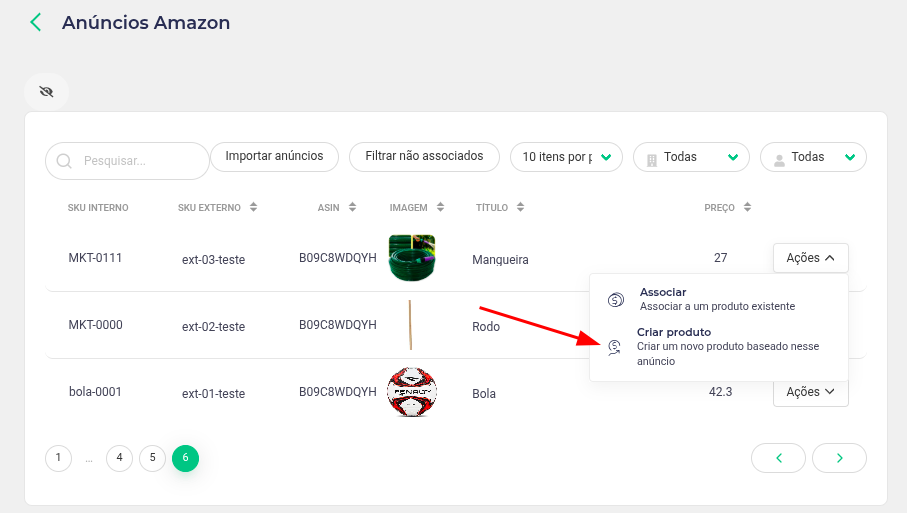907x513 pixels.
Task: Click the search magnifier icon
Action: pos(64,161)
